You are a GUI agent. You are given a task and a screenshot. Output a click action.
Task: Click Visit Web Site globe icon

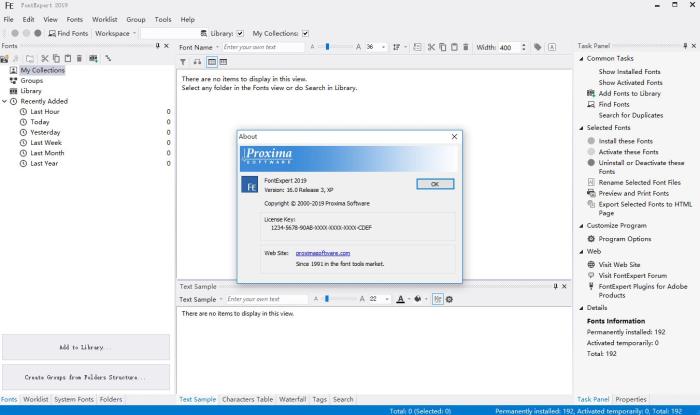click(x=591, y=265)
